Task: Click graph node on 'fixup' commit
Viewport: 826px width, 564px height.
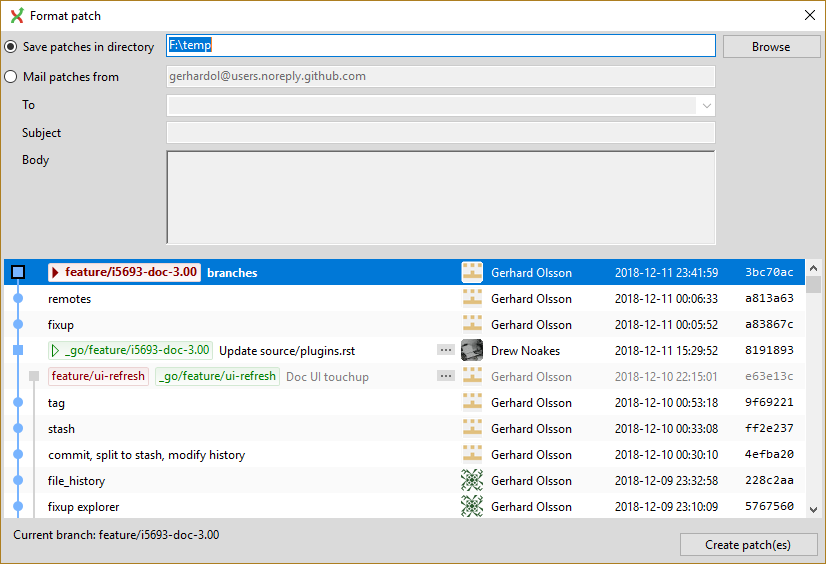Action: (x=18, y=324)
